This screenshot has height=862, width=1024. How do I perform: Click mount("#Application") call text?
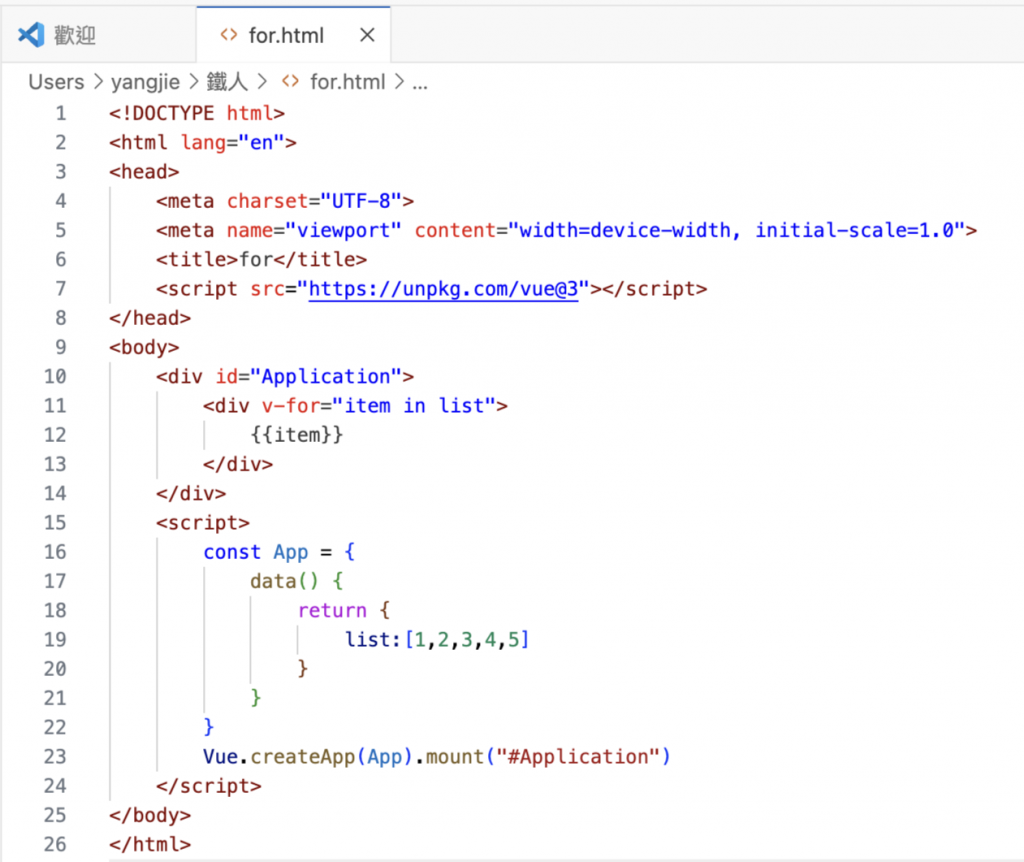(x=548, y=757)
